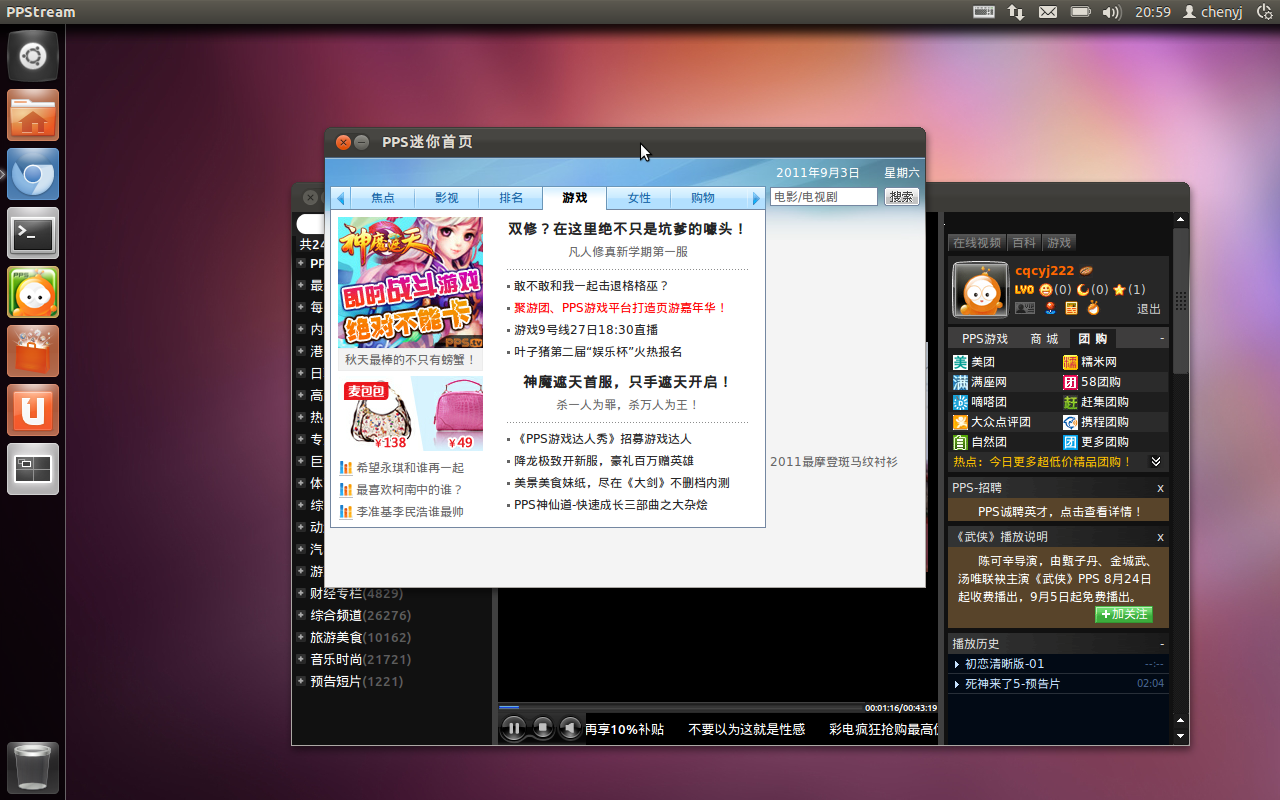The image size is (1280, 800).
Task: Open the sound volume indicator
Action: point(1111,12)
